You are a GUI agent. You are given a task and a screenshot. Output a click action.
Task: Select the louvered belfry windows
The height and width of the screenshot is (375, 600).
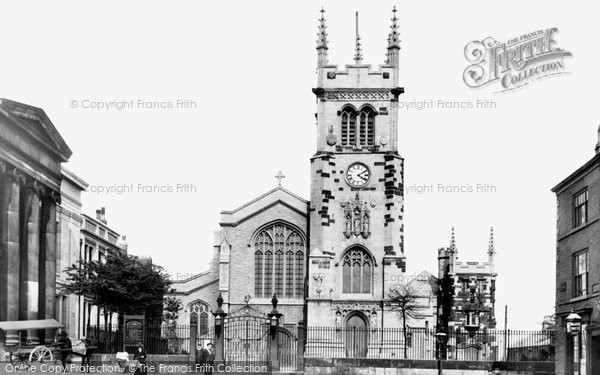[357, 126]
